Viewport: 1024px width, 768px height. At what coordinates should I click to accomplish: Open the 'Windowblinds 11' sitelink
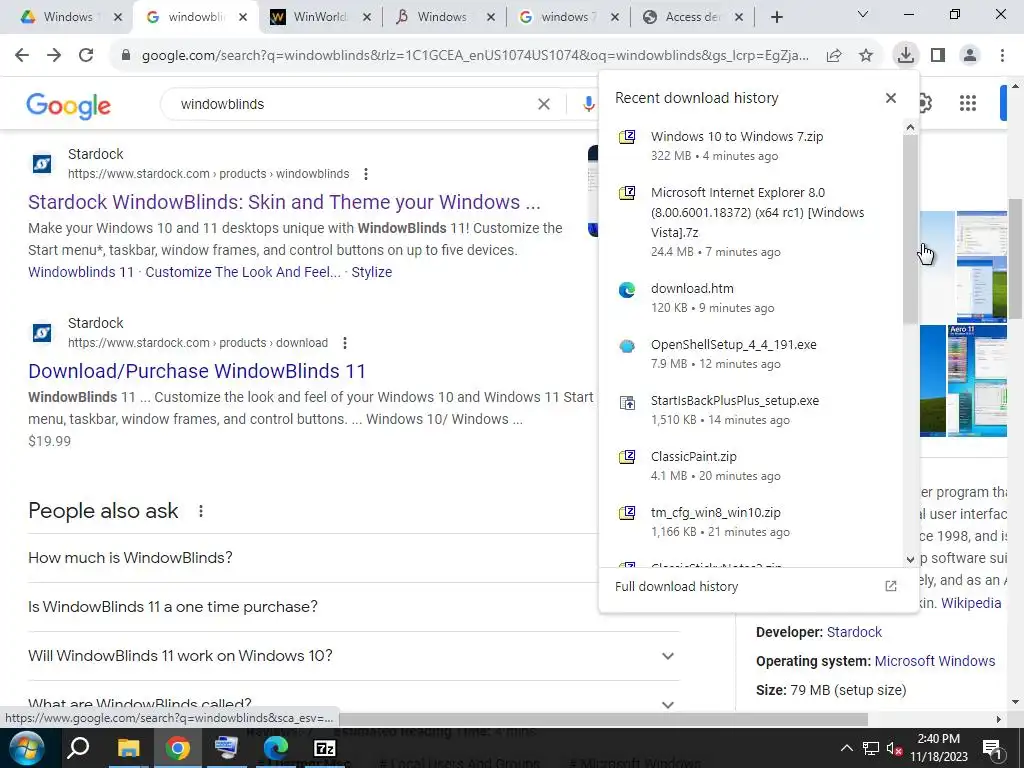[80, 272]
